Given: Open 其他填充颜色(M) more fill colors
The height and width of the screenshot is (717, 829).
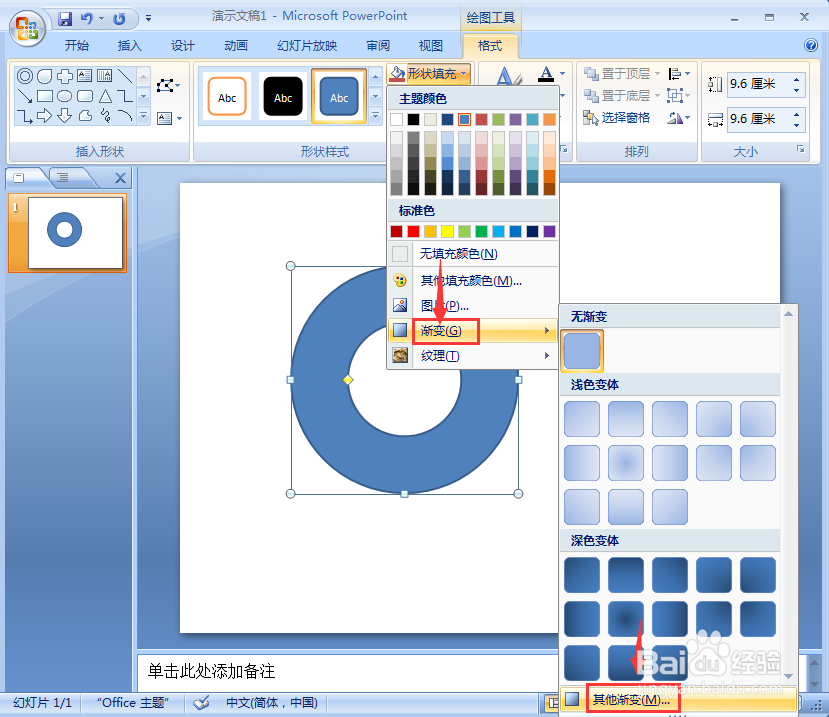Looking at the screenshot, I should [x=473, y=280].
